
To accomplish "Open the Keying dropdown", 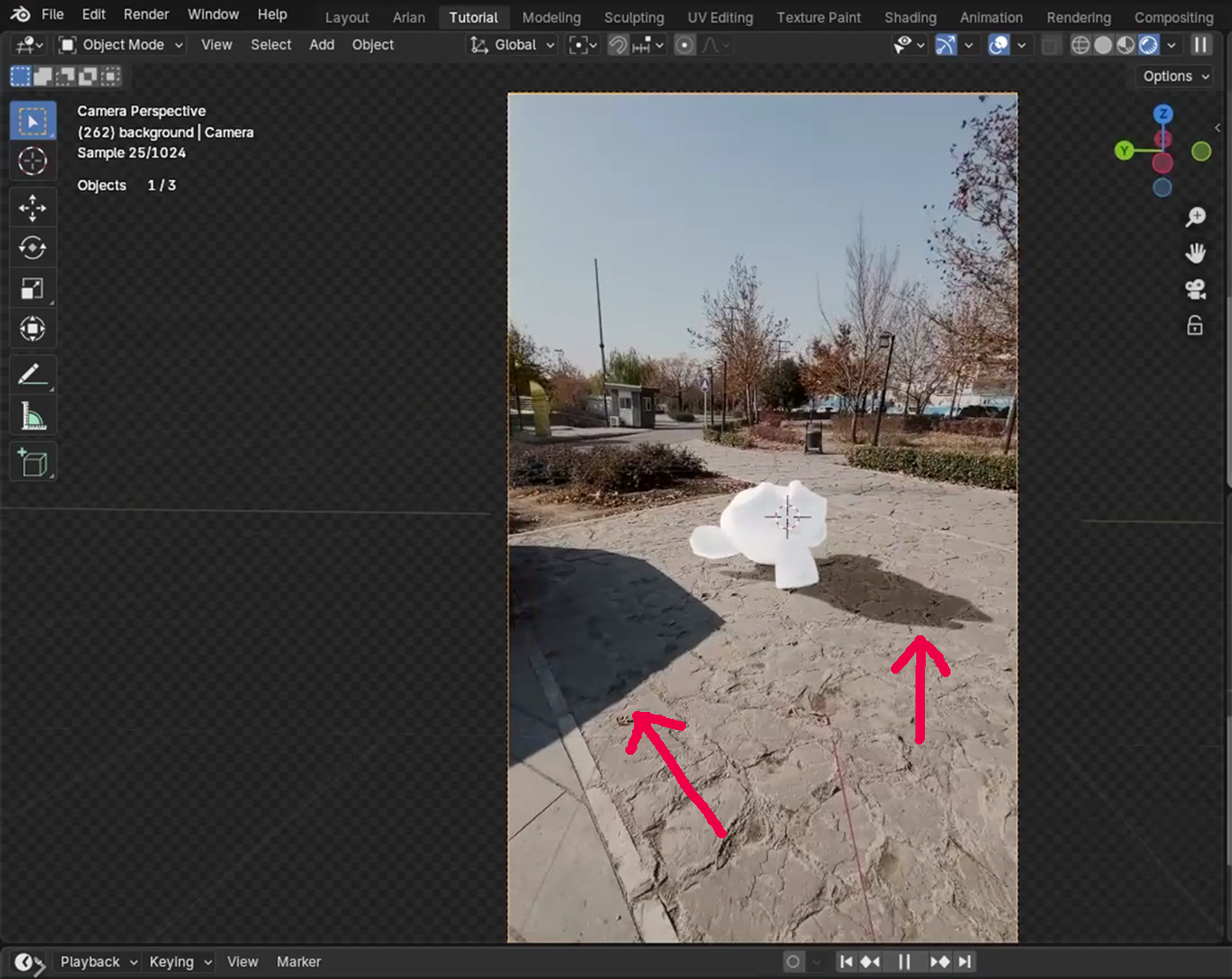I will coord(180,962).
